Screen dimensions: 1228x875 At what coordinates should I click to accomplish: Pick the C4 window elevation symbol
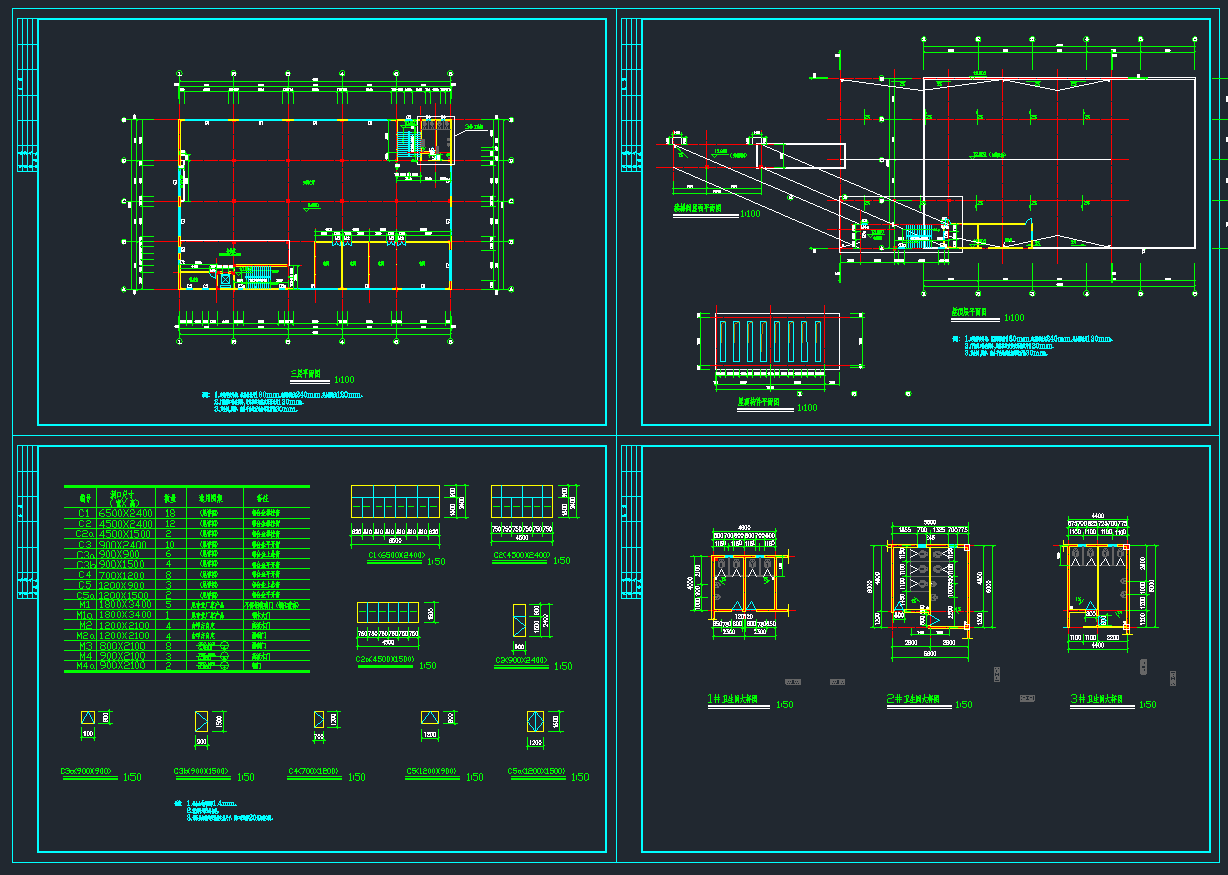click(x=319, y=719)
